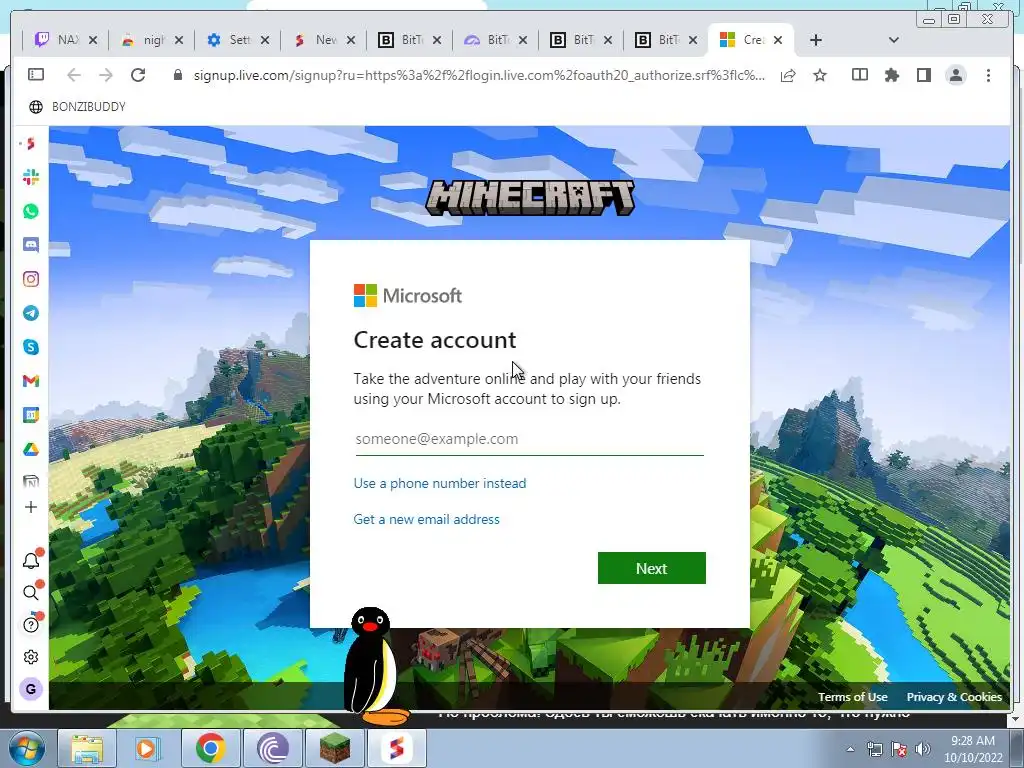This screenshot has width=1024, height=768.
Task: Open split view icon in toolbar
Action: pyautogui.click(x=860, y=75)
